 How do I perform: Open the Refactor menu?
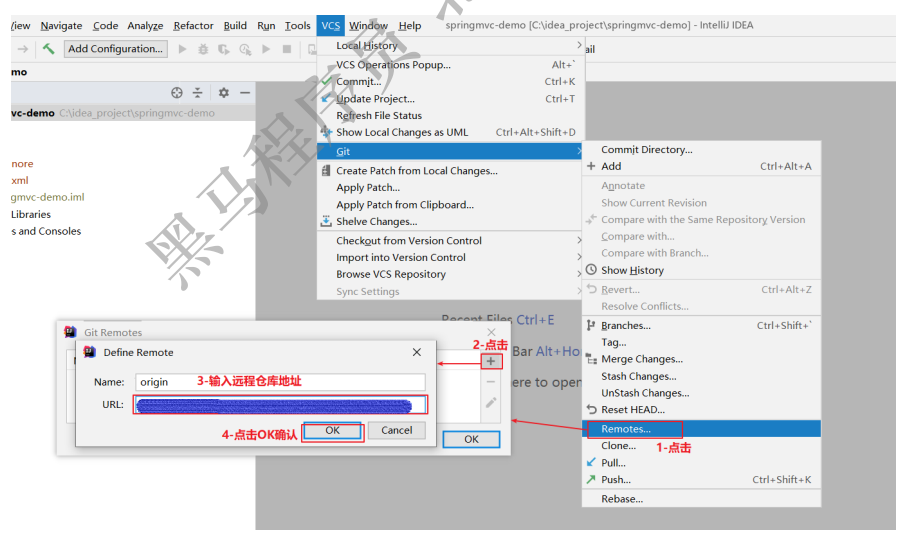193,25
